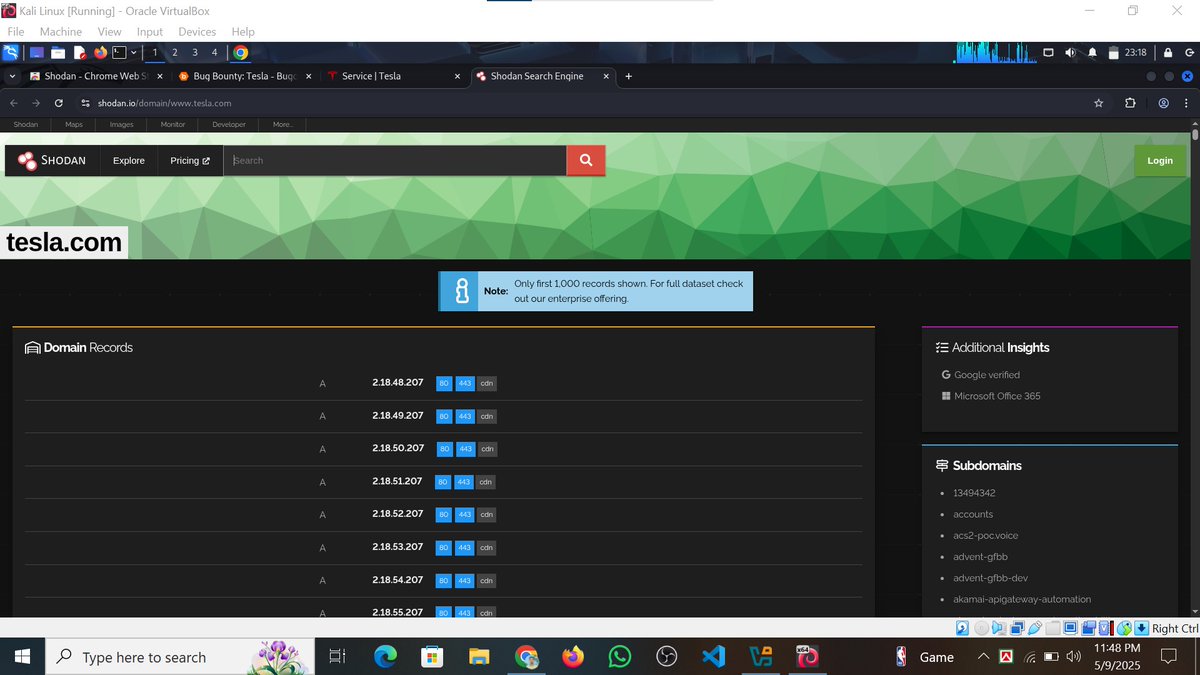Screen dimensions: 1200x675
Task: Close the Service | Tesla tab
Action: (x=457, y=76)
